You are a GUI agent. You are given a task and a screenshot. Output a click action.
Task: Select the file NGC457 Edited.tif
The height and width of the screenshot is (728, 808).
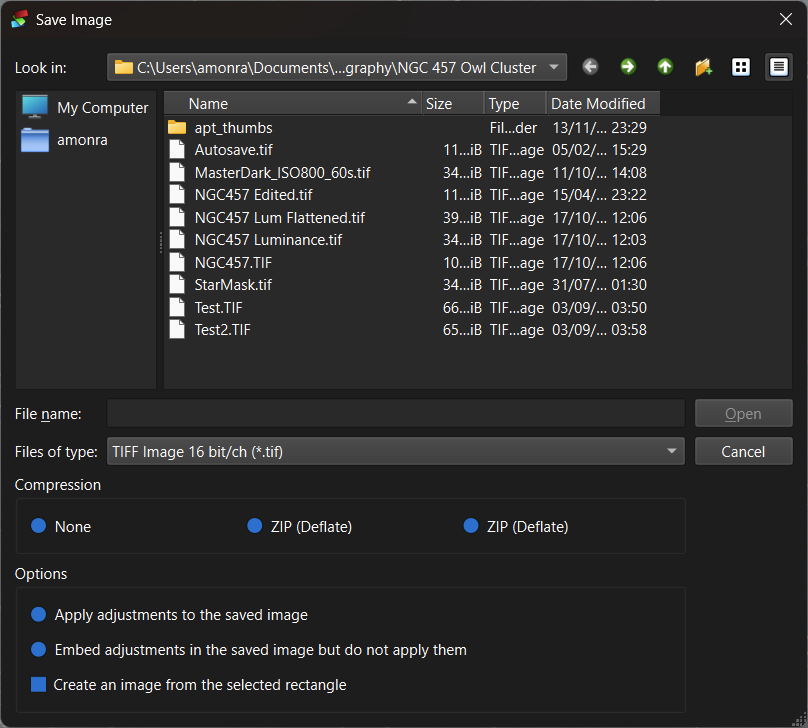[x=253, y=195]
